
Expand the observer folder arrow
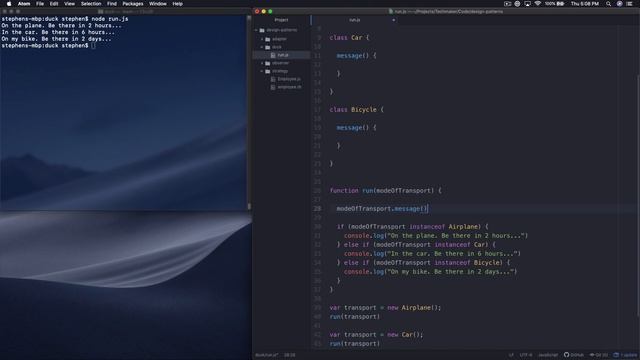(262, 63)
